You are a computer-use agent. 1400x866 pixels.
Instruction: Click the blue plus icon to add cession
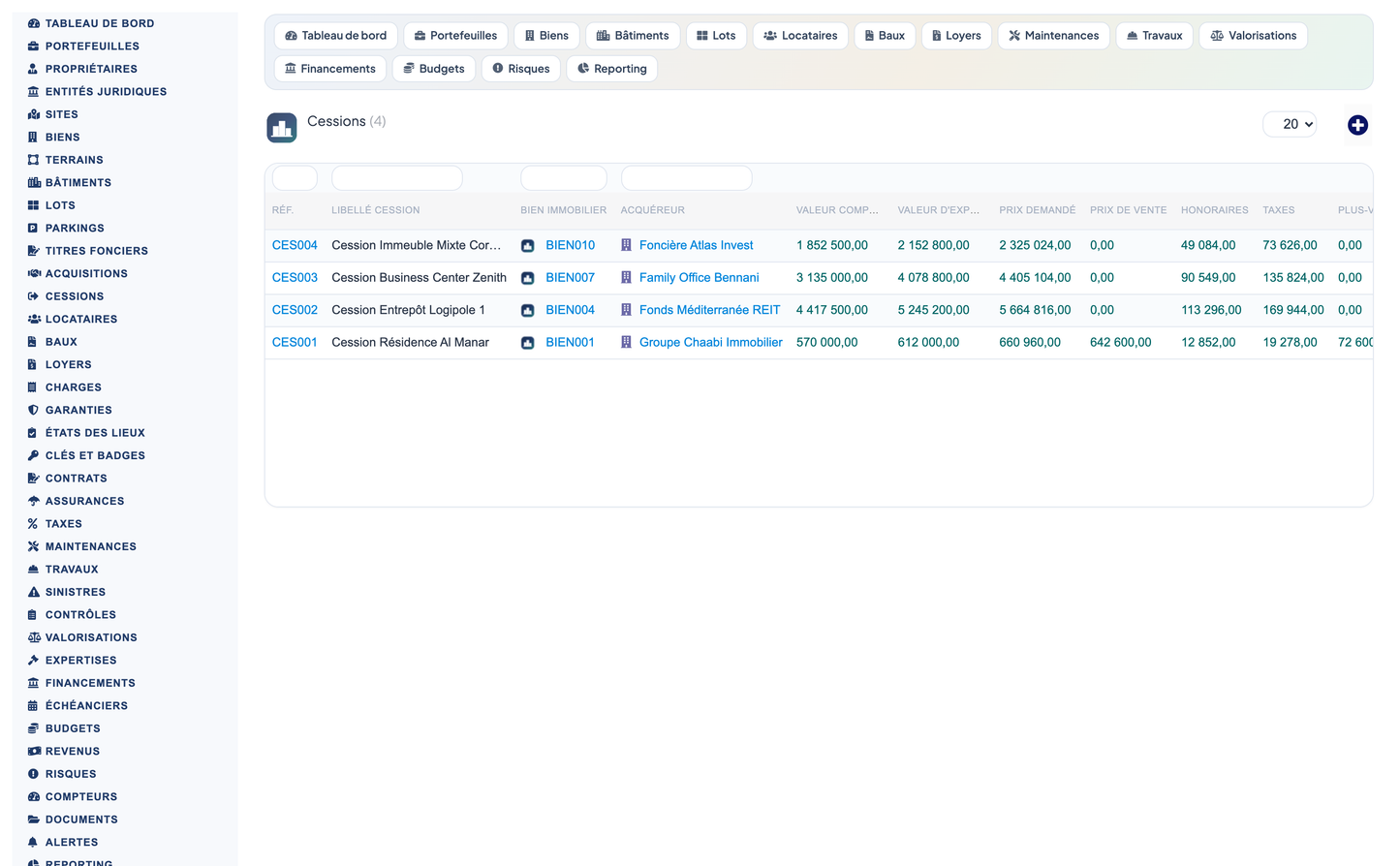coord(1357,125)
